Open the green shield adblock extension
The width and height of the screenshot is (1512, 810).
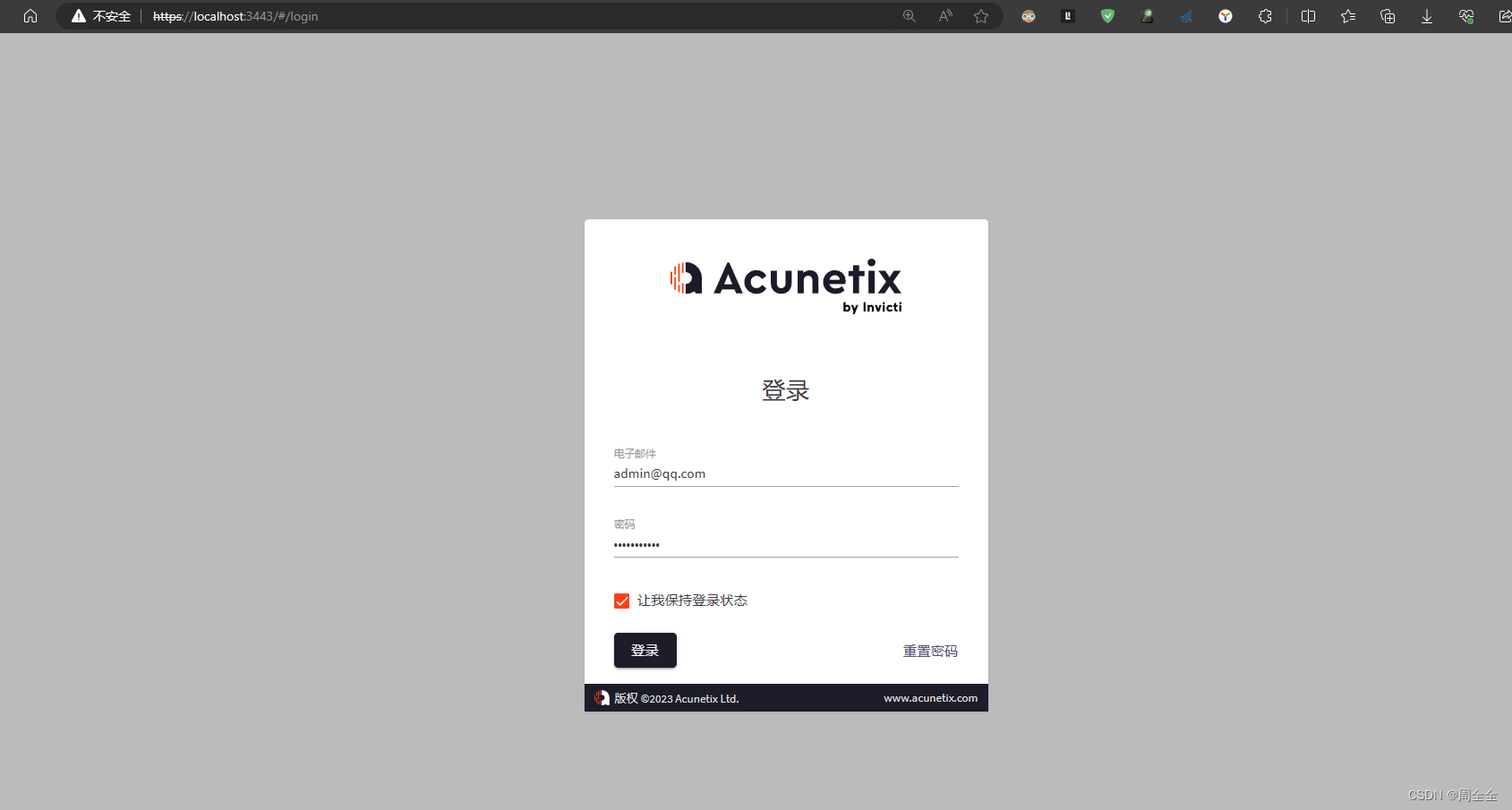pos(1107,16)
